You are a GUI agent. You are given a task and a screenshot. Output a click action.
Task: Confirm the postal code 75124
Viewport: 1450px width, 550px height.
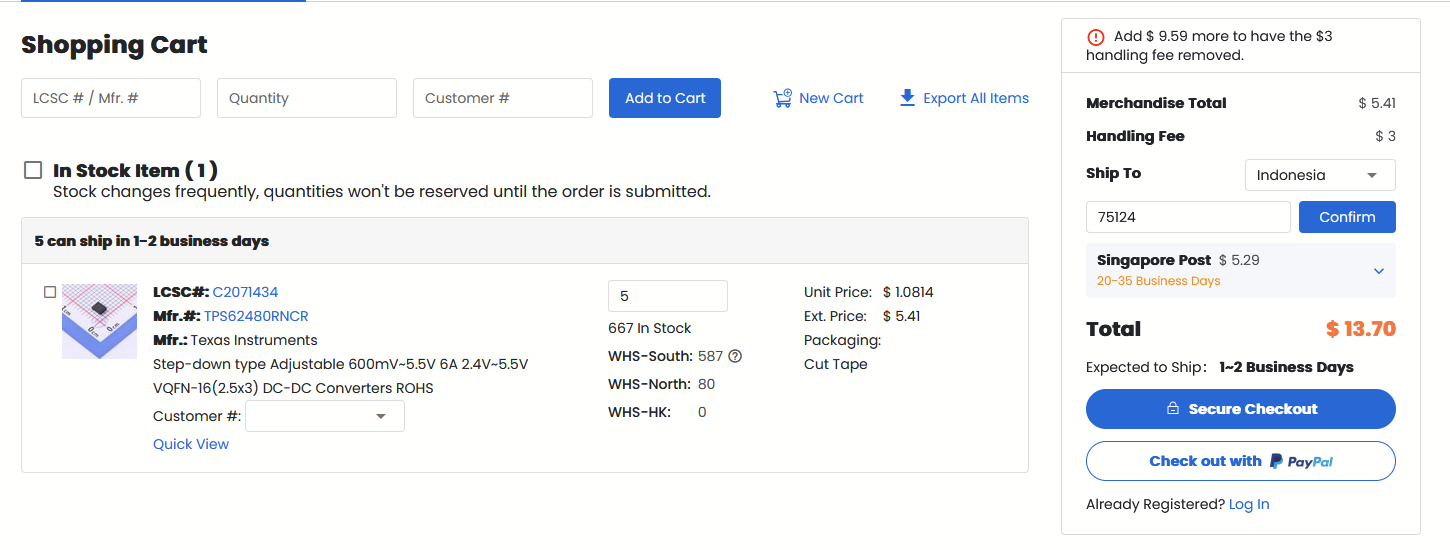(x=1347, y=217)
